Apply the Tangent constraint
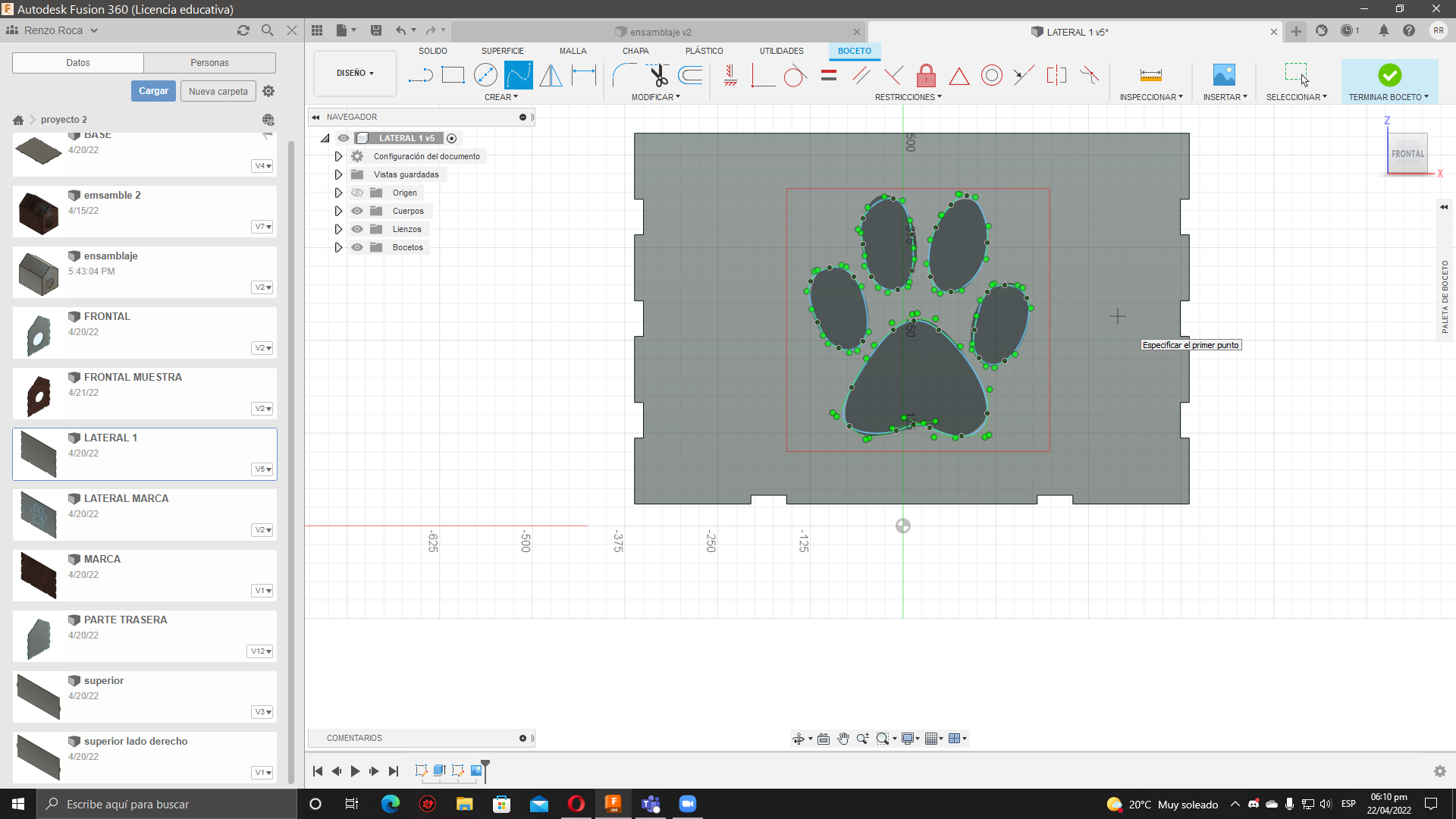This screenshot has height=819, width=1456. pyautogui.click(x=795, y=75)
